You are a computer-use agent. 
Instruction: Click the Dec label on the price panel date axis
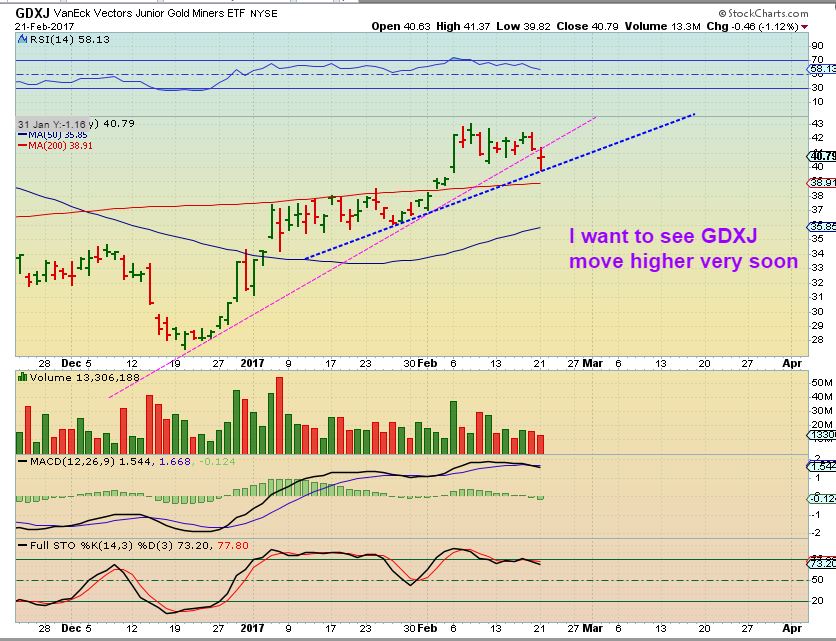(x=71, y=363)
